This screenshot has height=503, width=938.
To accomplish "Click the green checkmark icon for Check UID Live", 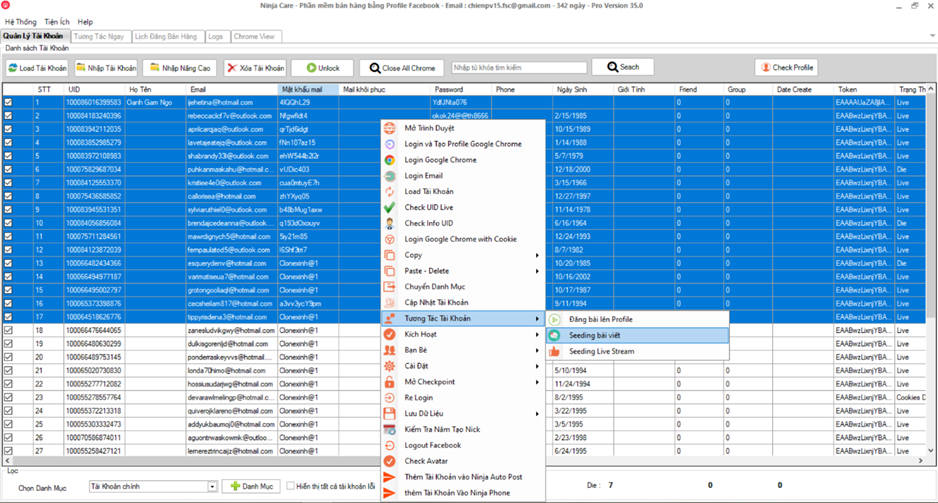I will 389,208.
